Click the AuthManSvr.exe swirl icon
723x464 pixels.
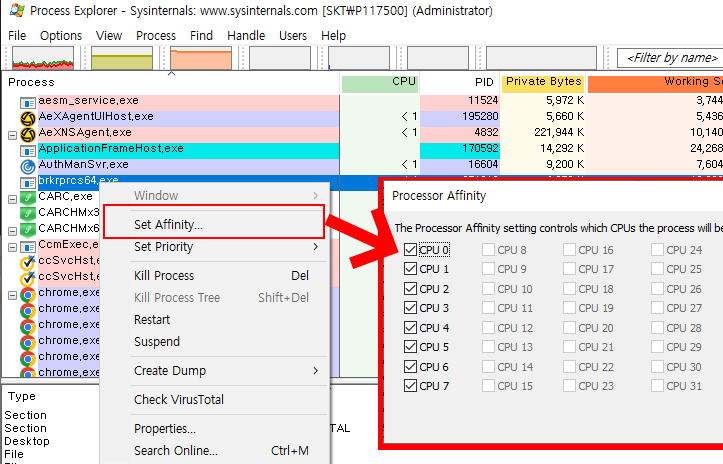(x=28, y=167)
